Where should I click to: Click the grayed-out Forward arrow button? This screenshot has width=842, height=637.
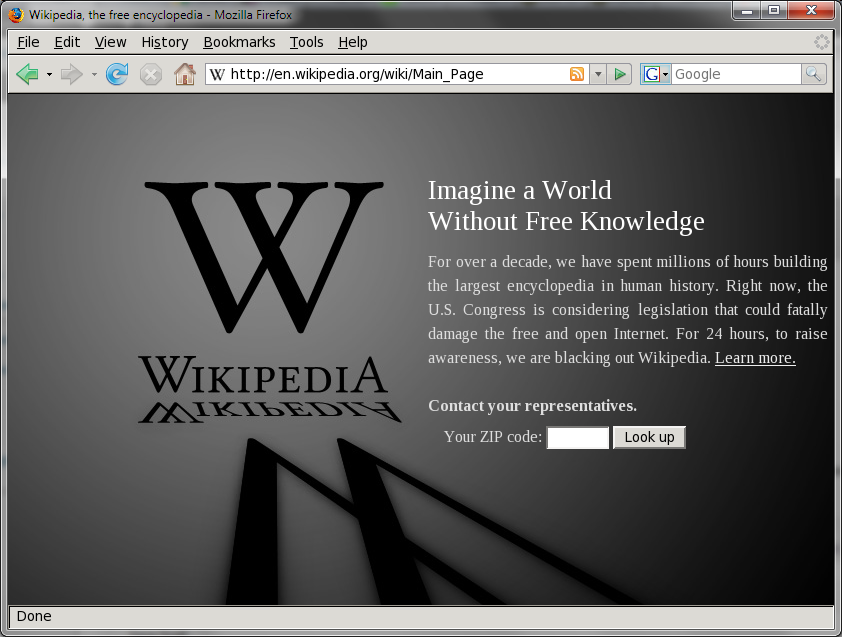coord(71,74)
